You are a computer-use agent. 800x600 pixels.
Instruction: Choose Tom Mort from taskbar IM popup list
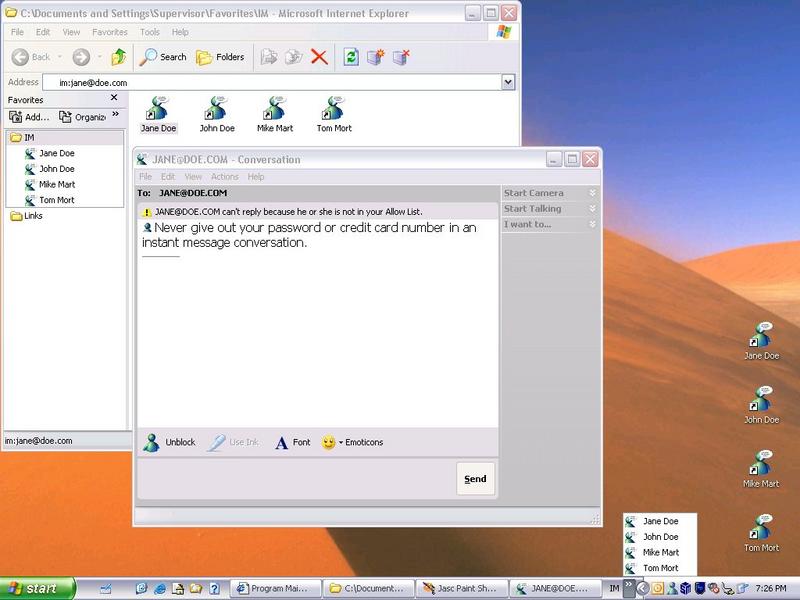click(660, 568)
